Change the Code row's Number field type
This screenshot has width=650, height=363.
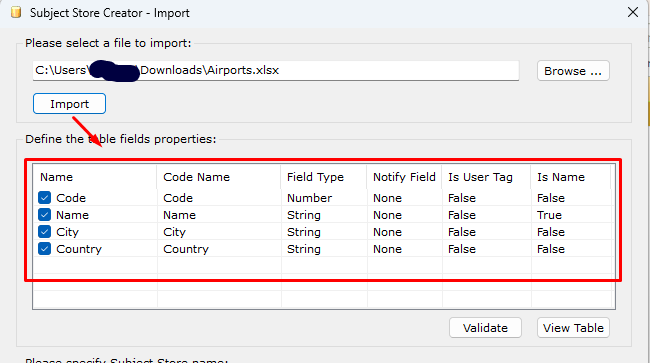click(309, 198)
